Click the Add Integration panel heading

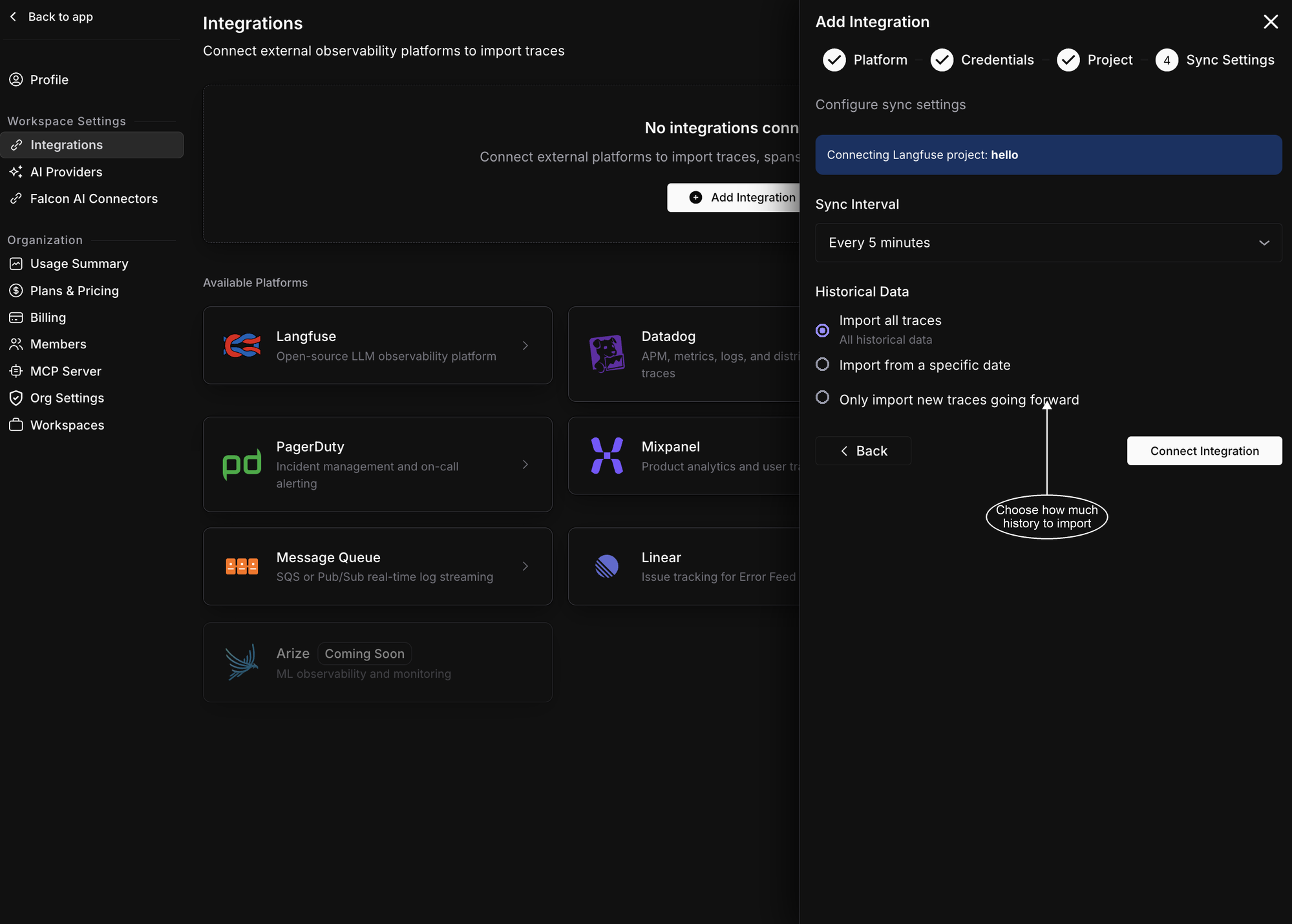(872, 22)
